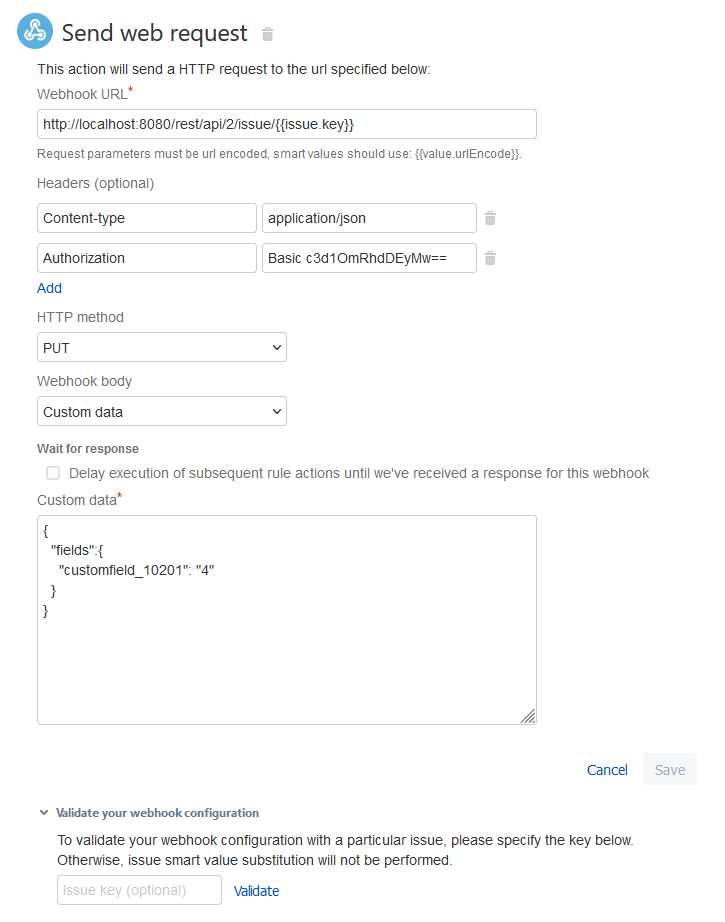Click the Add header link
Screen dimensions: 725x922
coord(49,288)
